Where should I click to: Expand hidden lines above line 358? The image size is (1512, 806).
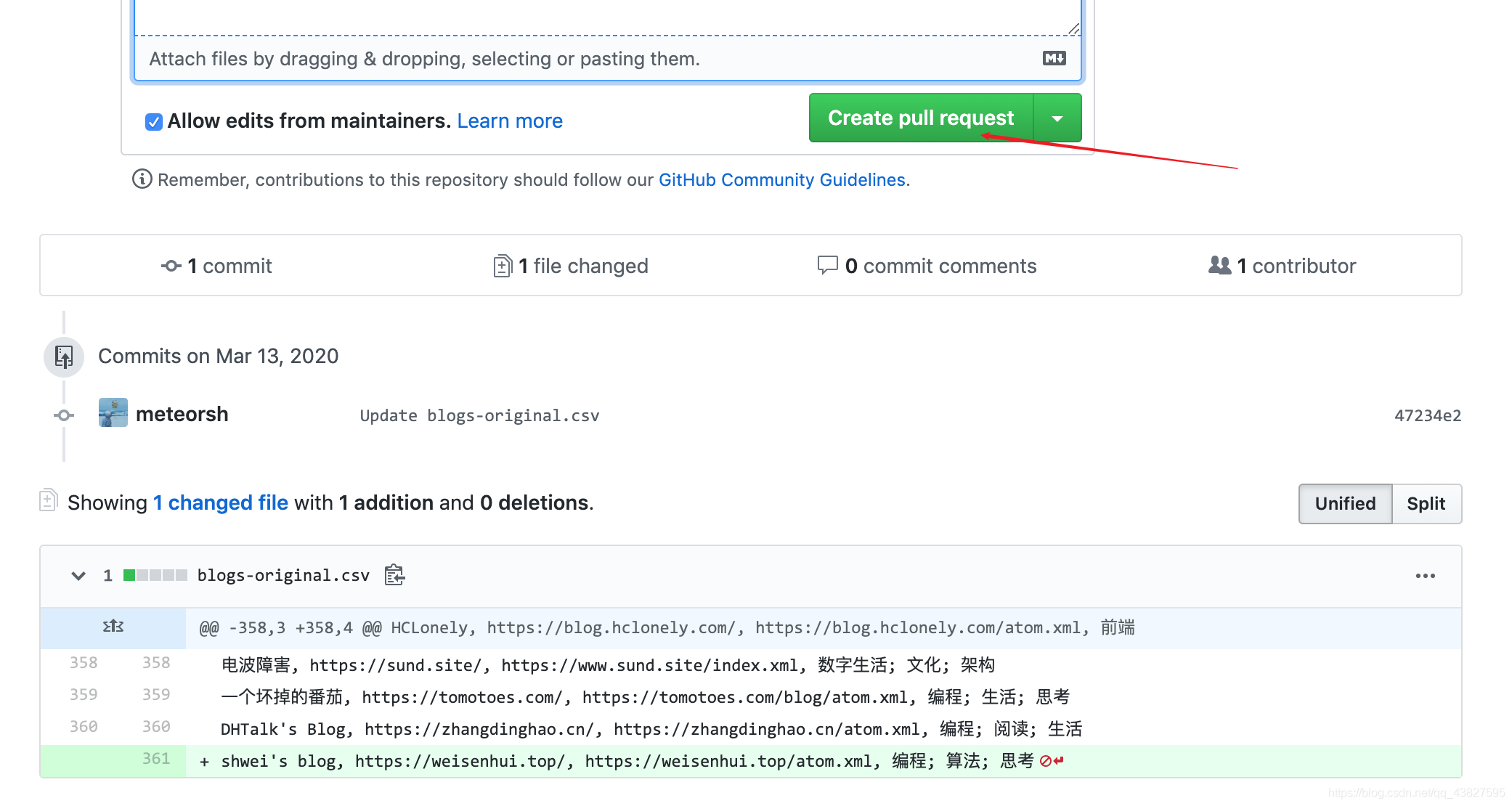(113, 627)
